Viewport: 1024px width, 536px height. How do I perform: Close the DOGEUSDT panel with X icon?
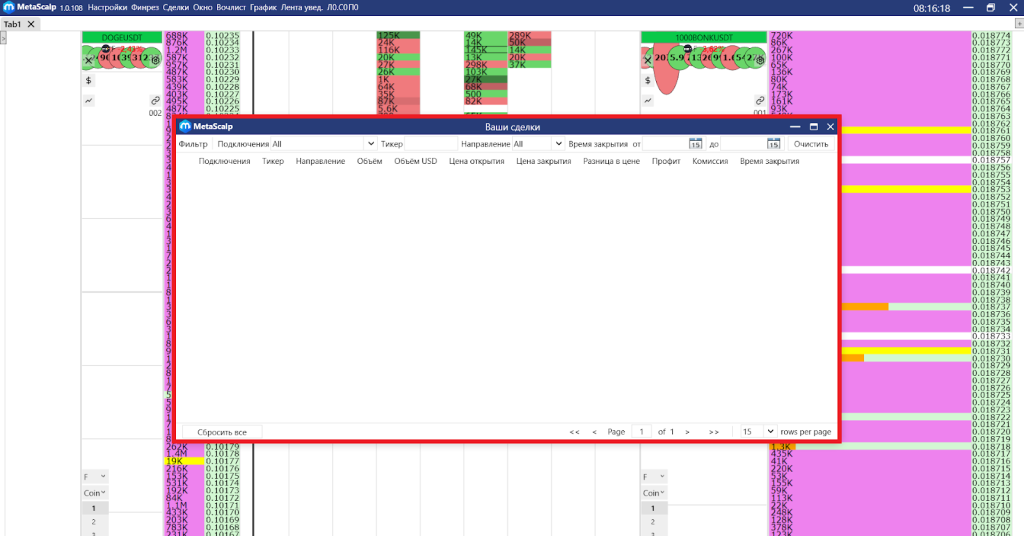coord(89,60)
